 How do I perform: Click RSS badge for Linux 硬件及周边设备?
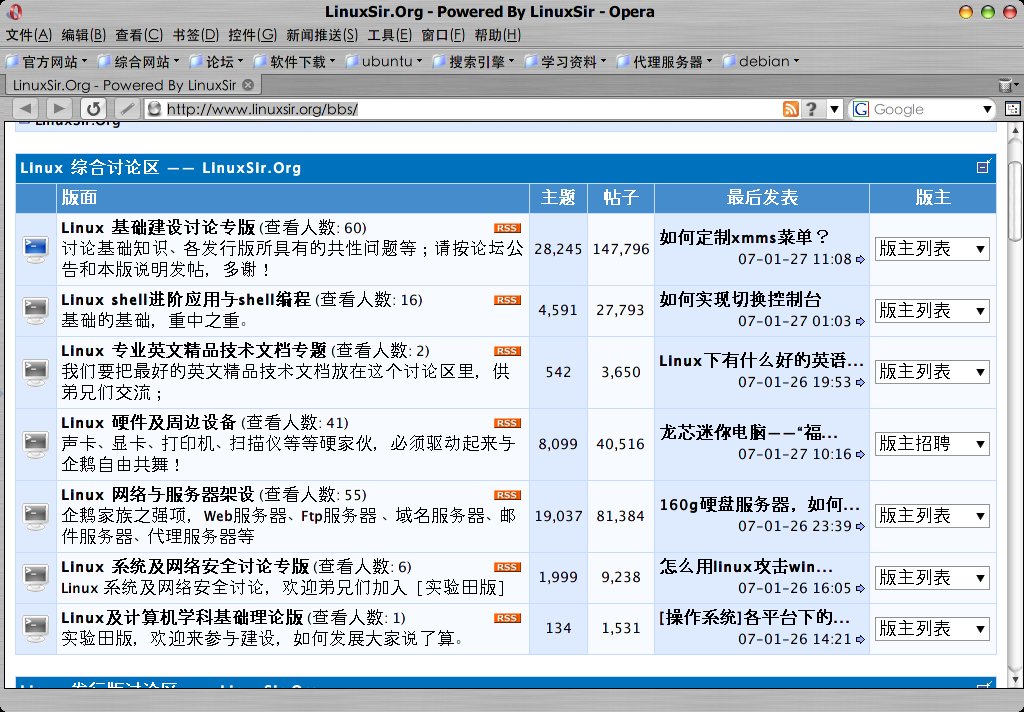[x=507, y=423]
